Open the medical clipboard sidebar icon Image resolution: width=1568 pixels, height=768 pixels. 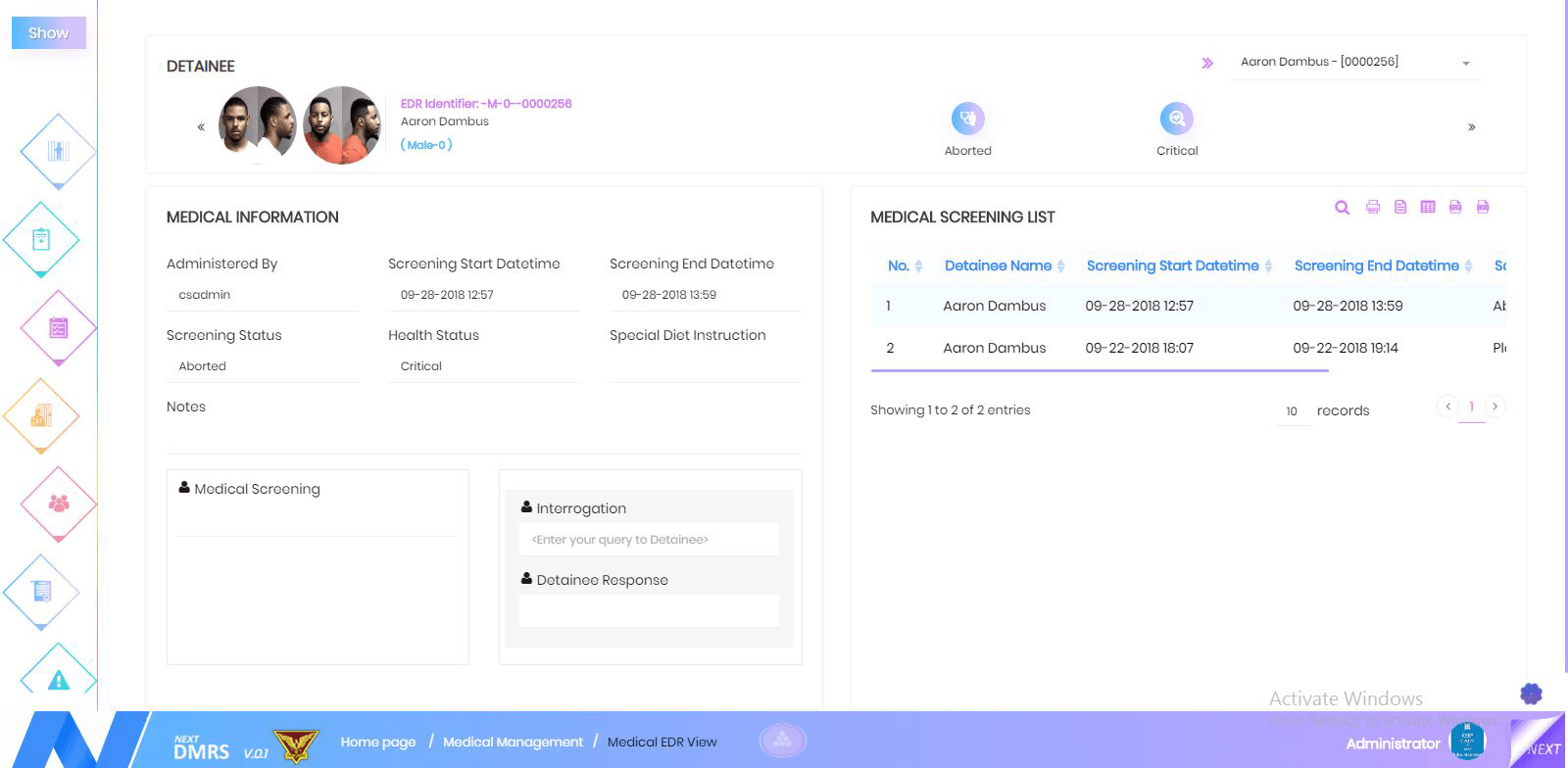point(41,239)
